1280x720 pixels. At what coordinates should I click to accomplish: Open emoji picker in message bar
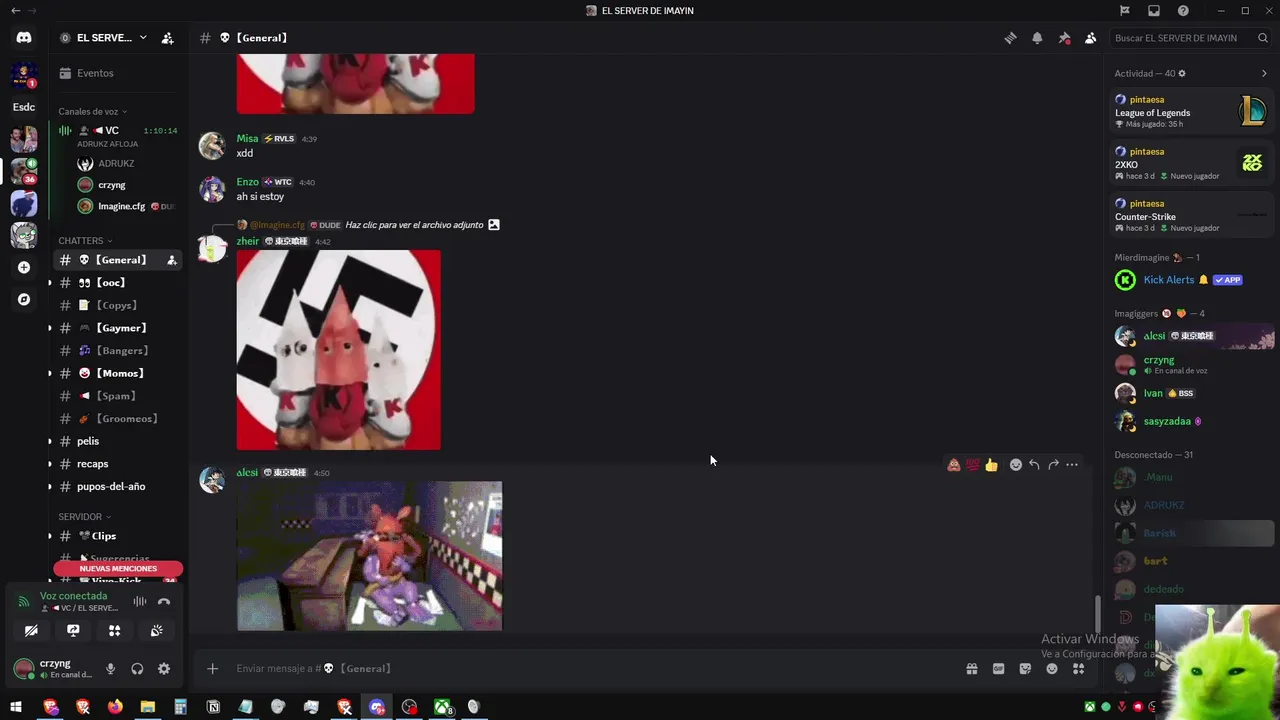1052,669
